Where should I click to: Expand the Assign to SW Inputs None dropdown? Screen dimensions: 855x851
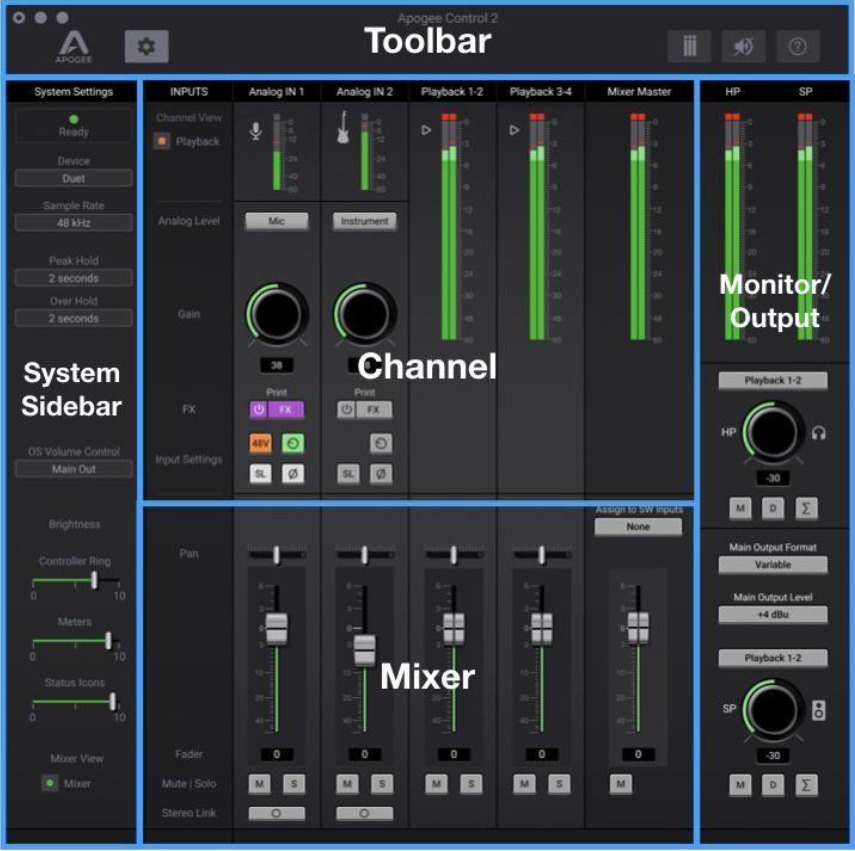click(637, 527)
